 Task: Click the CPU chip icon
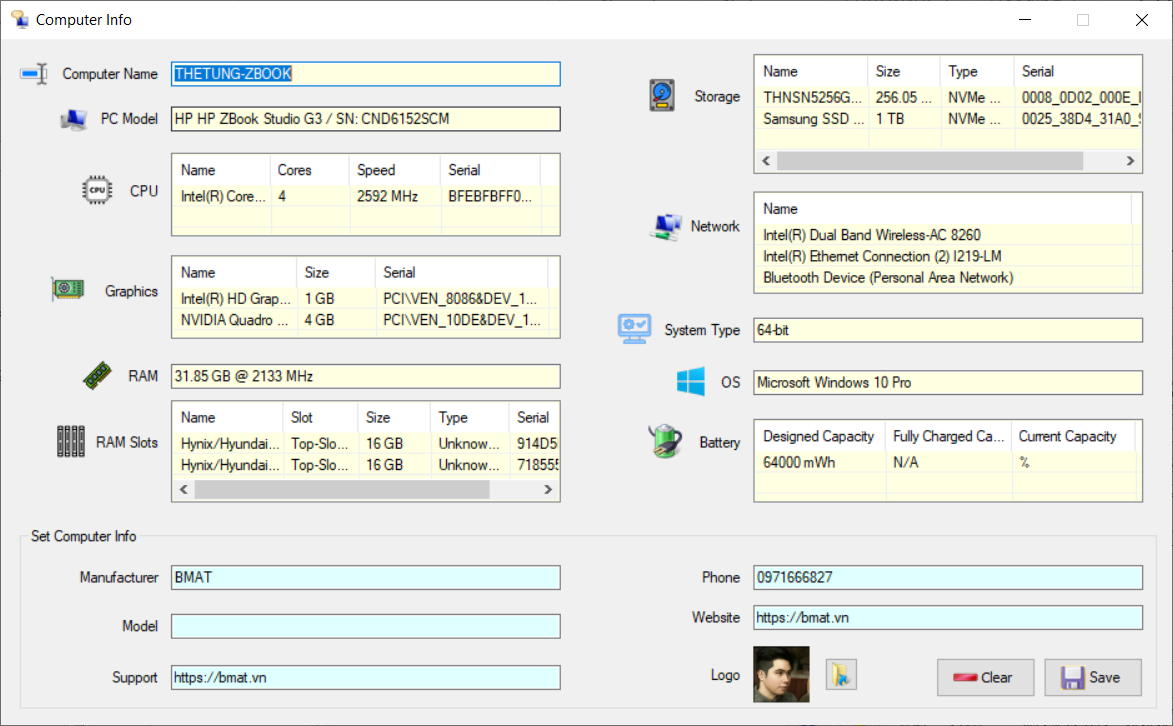tap(97, 190)
